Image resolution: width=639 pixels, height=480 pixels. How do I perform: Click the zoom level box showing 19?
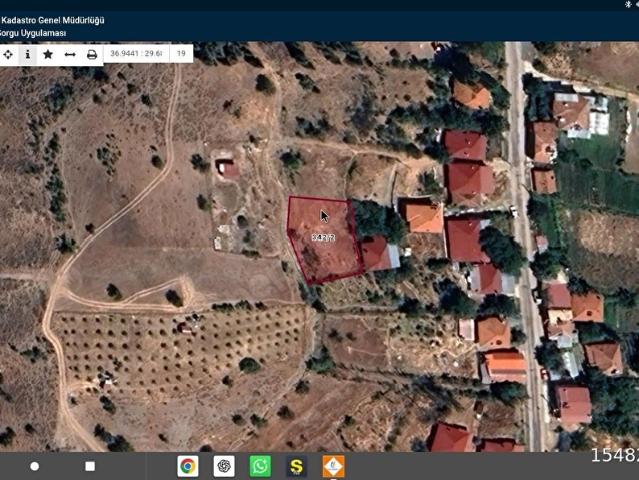coord(181,54)
